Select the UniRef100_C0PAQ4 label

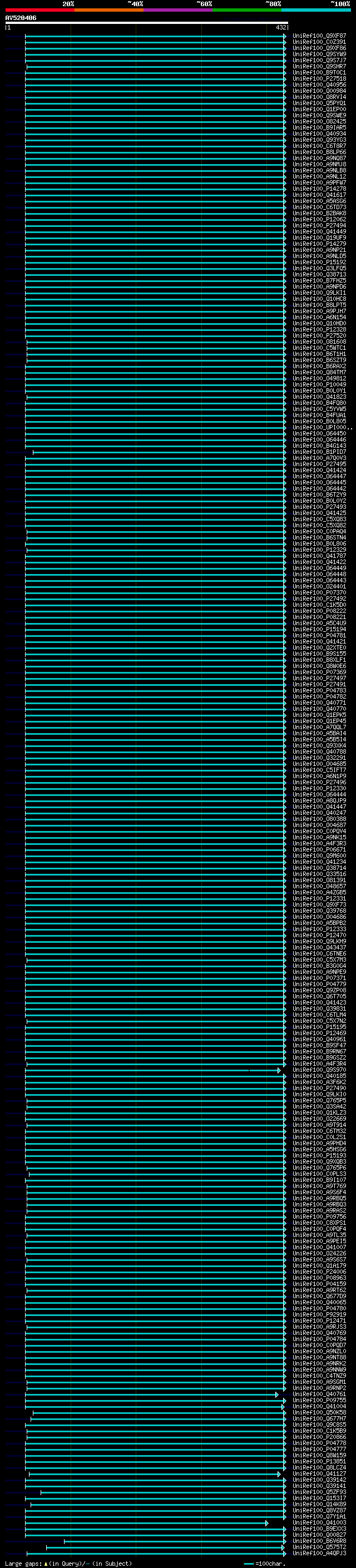tap(319, 531)
